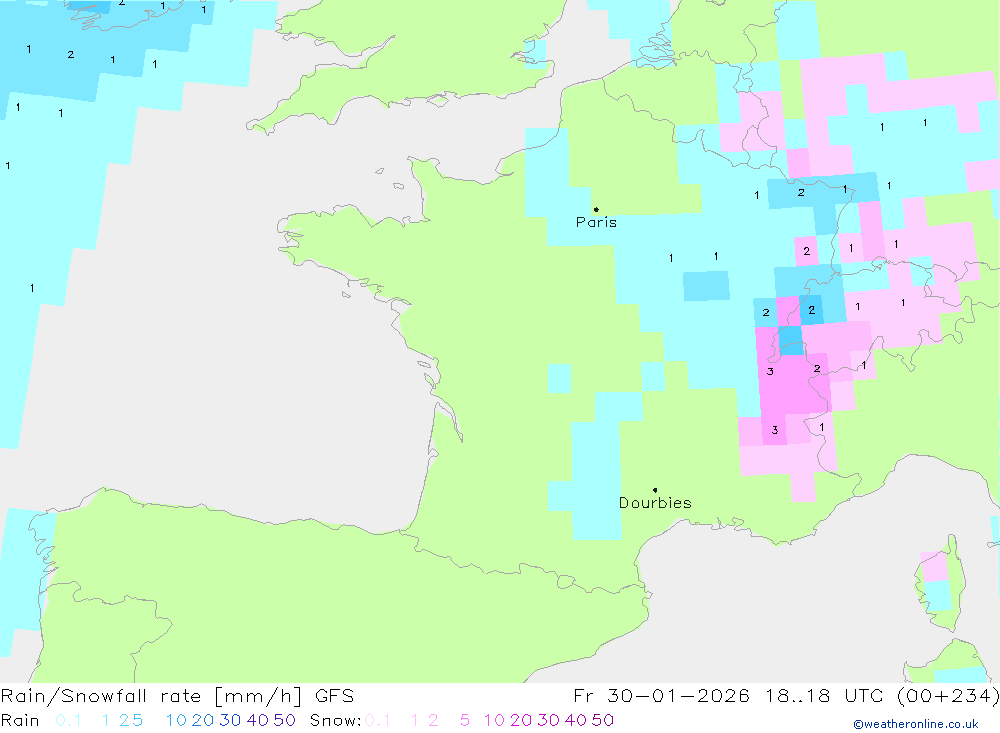The width and height of the screenshot is (1000, 733).
Task: Pick the Rain legend 20 color value
Action: click(x=203, y=720)
